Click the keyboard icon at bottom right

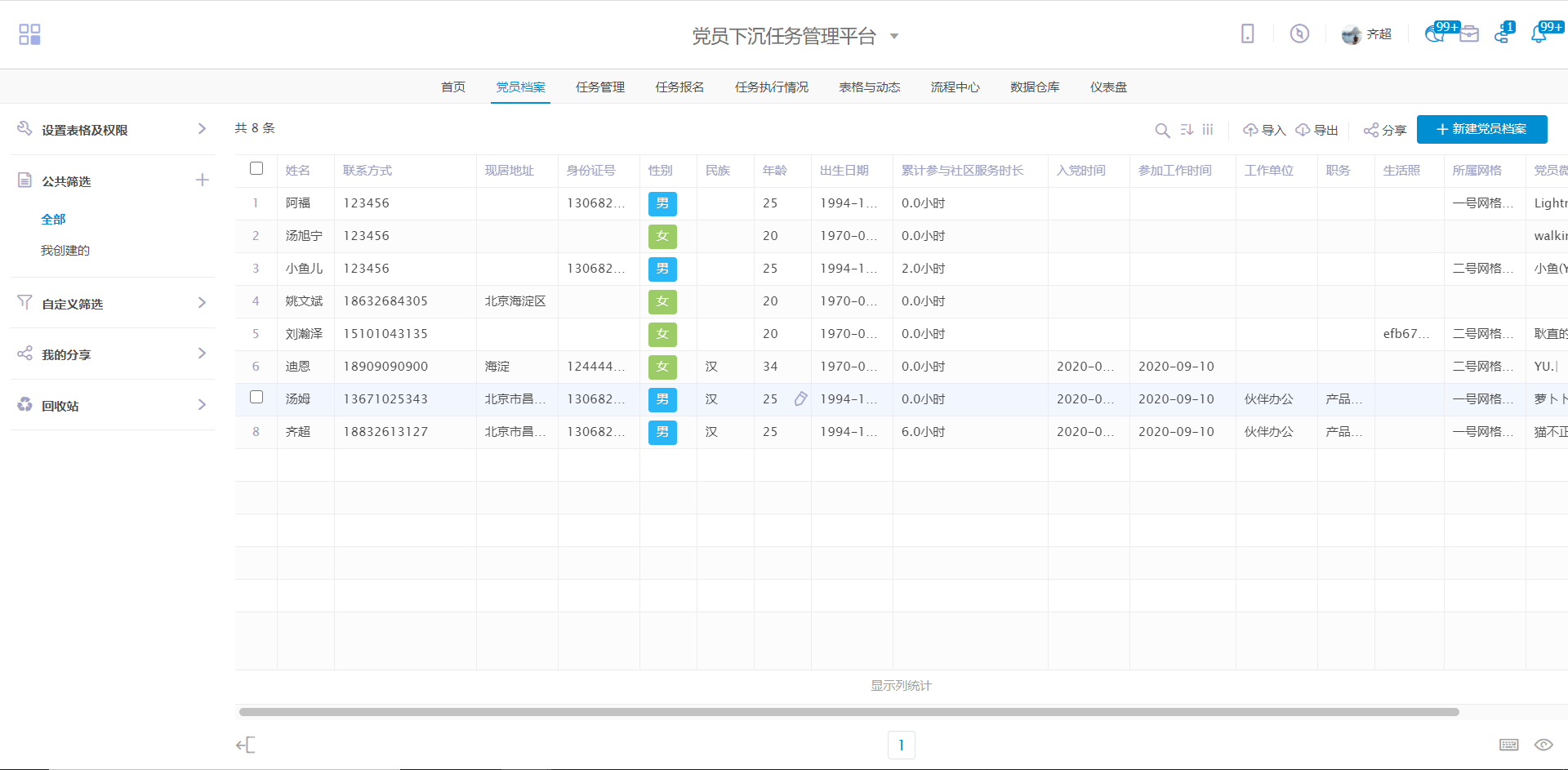click(1508, 745)
